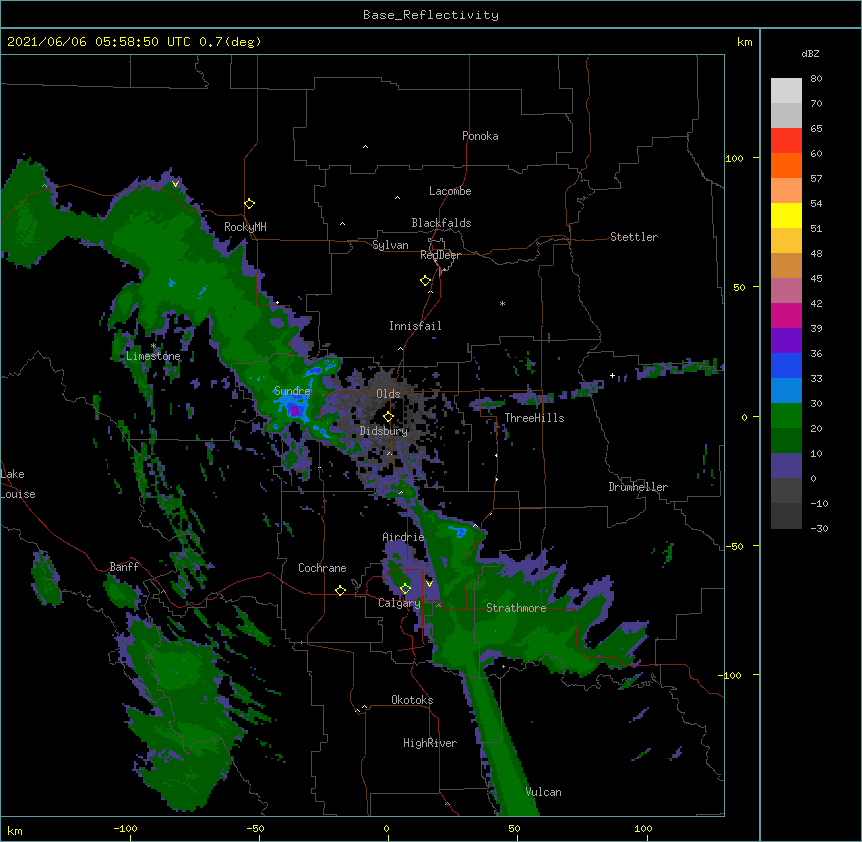Viewport: 862px width, 842px height.
Task: Select the Blackfalds label on map
Action: (x=441, y=223)
